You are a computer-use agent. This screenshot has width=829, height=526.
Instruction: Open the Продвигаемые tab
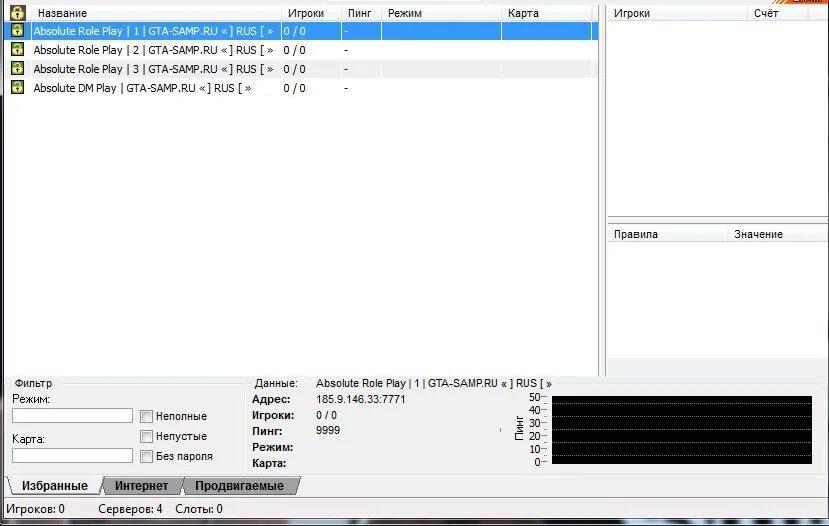240,486
